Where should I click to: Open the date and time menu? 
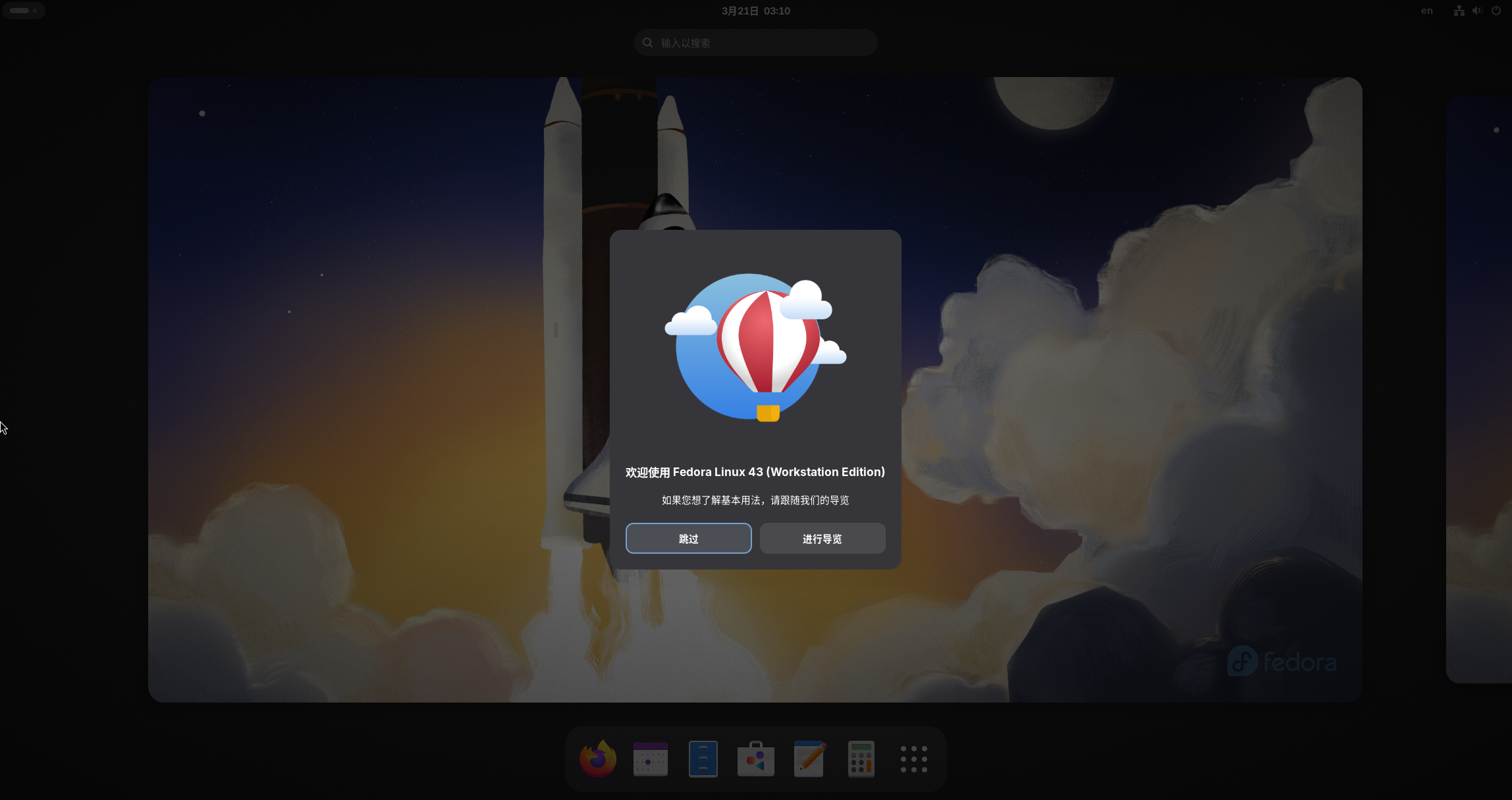pyautogui.click(x=755, y=11)
